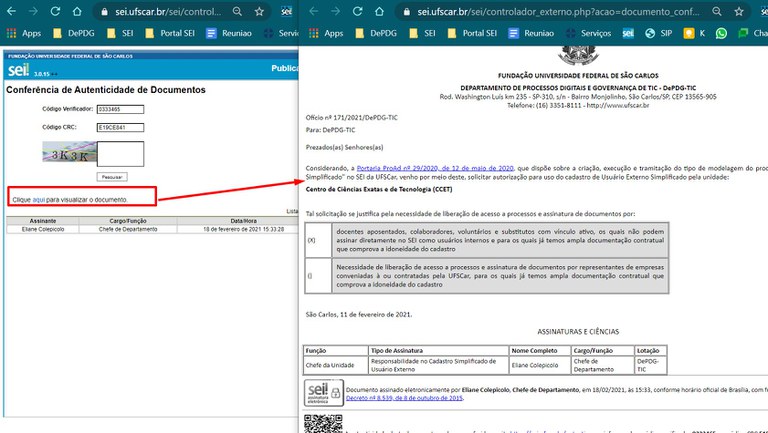Image resolution: width=768 pixels, height=433 pixels.
Task: Click SEI logo in left page header
Action: 19,70
